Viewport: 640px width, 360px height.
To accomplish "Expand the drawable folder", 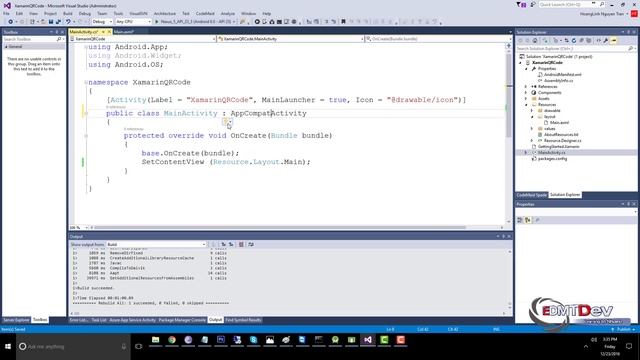I will point(532,111).
